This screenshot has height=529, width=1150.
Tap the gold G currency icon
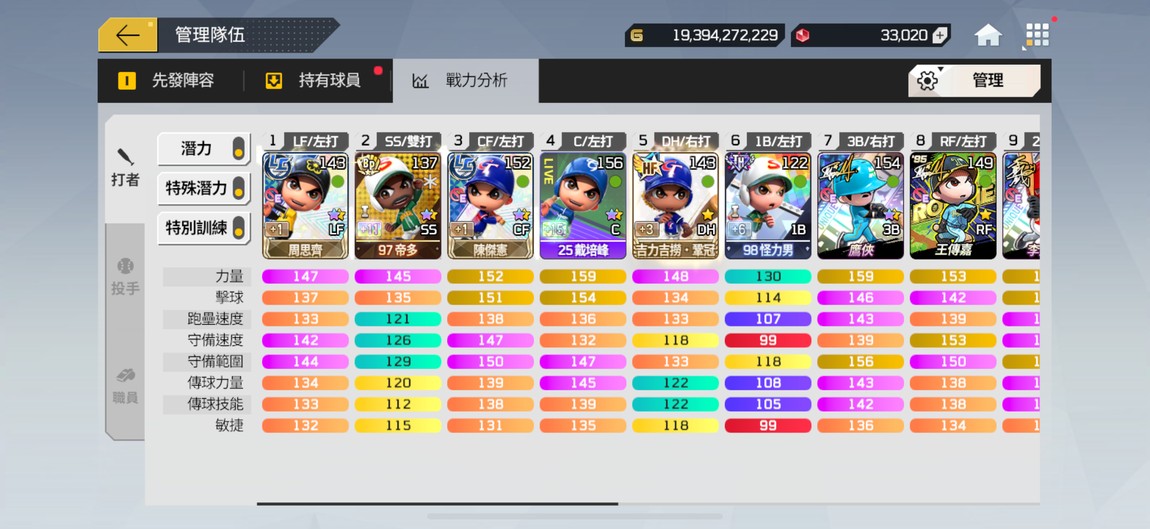pos(637,35)
